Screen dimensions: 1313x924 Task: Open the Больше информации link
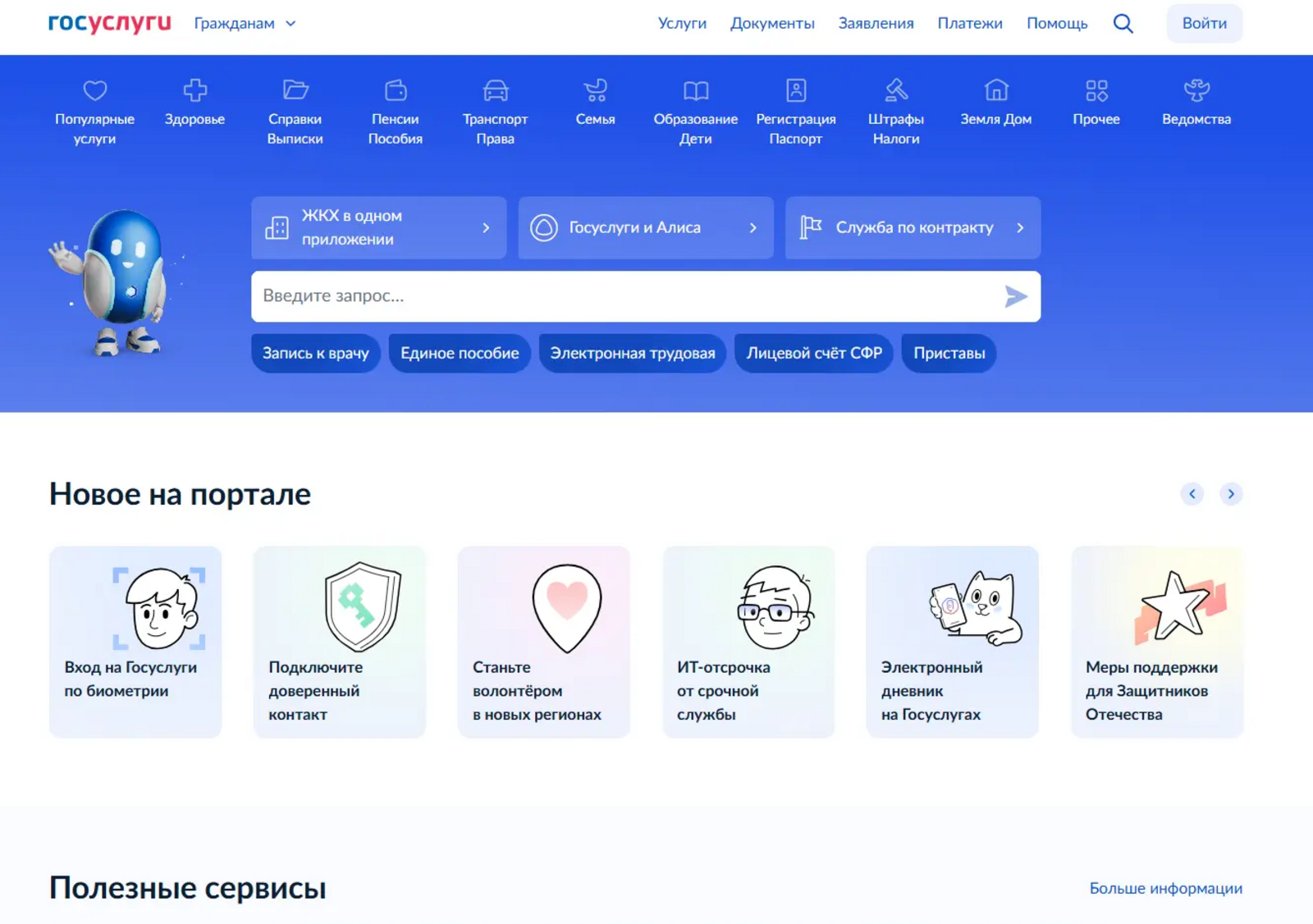pyautogui.click(x=1165, y=888)
